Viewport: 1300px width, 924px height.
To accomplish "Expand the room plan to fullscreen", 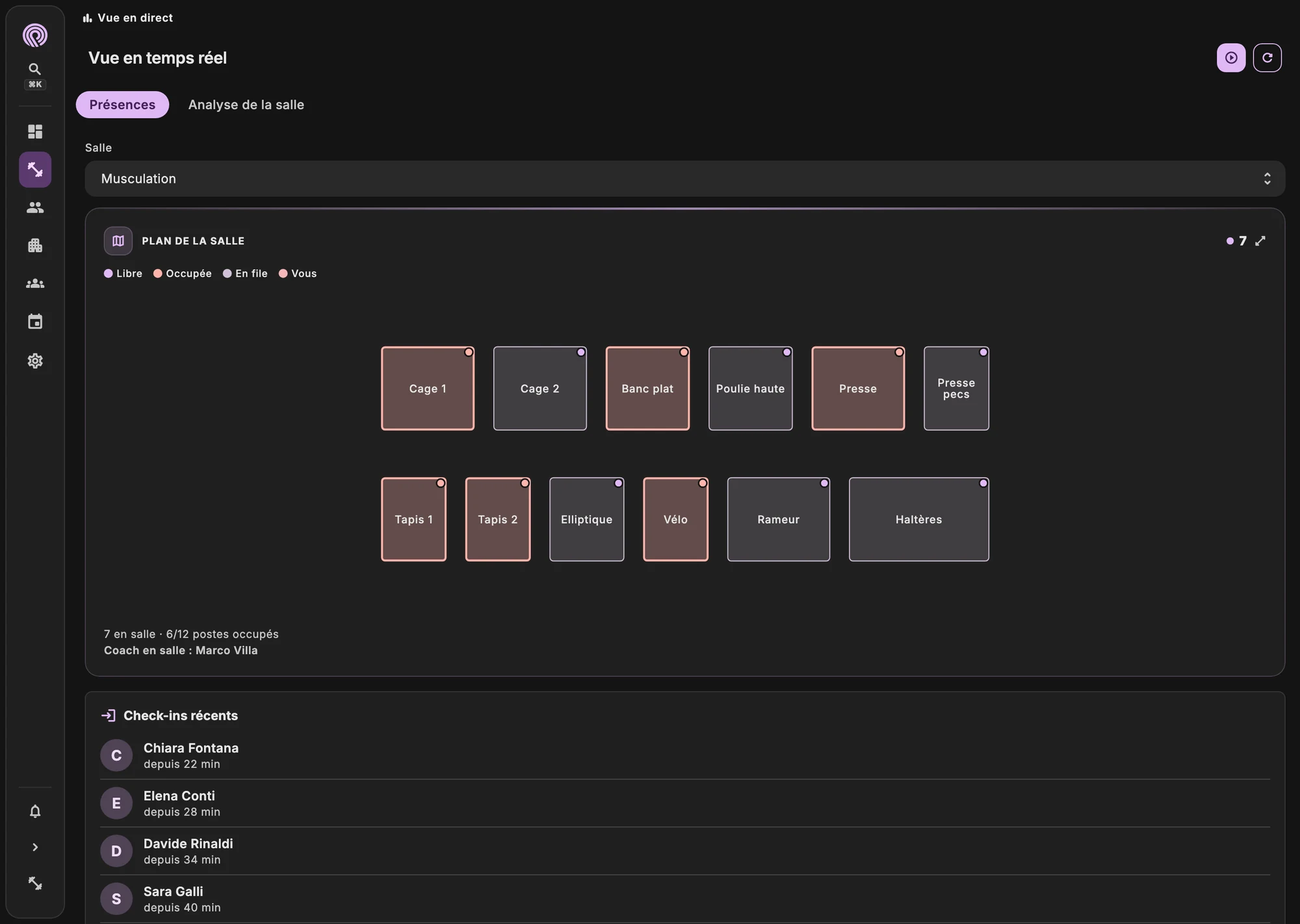I will tap(1260, 241).
